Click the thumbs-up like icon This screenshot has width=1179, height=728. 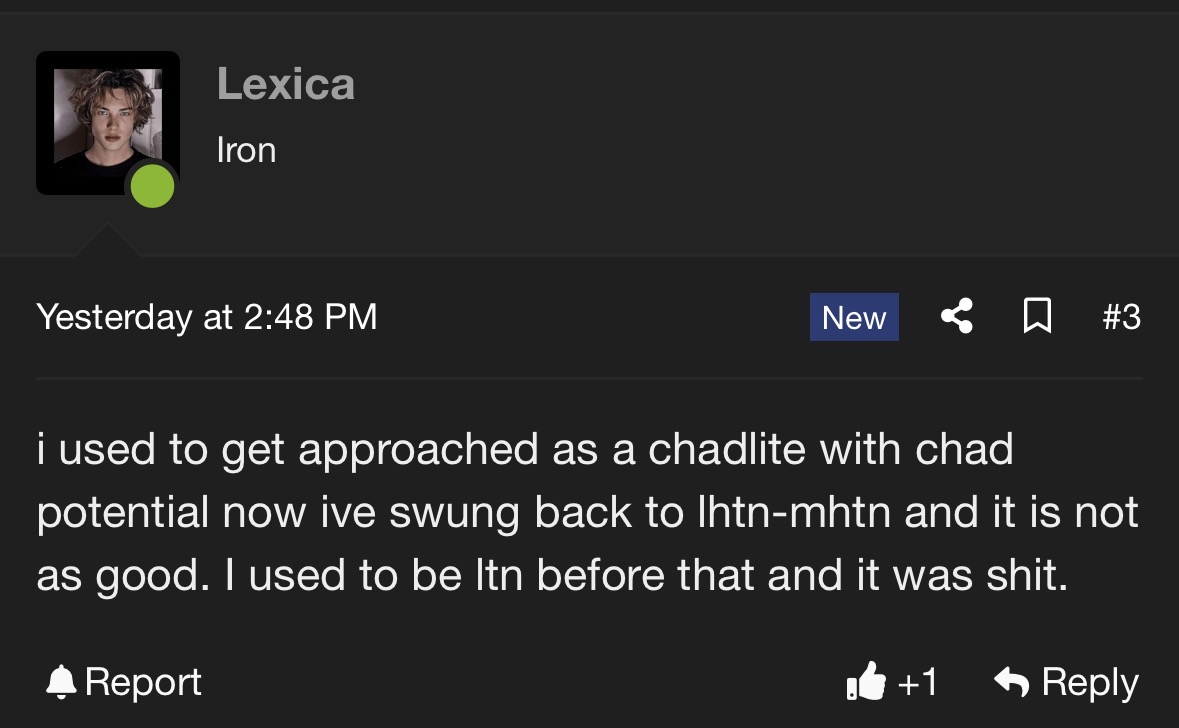click(866, 682)
